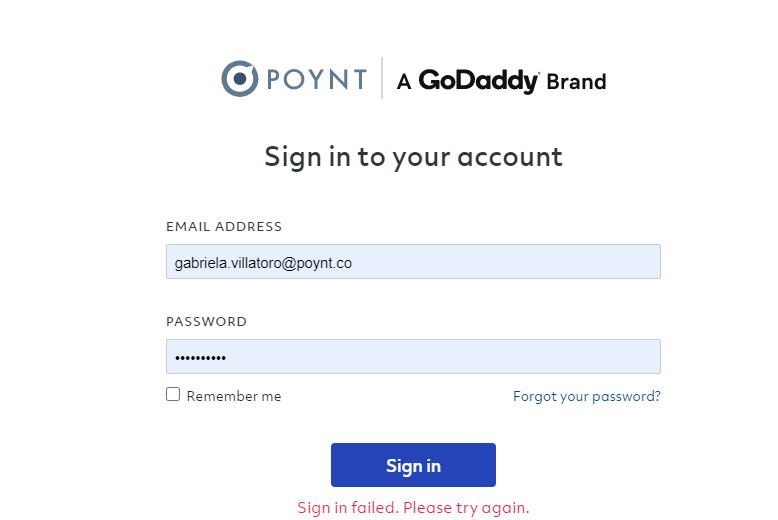This screenshot has width=778, height=520.
Task: Click the entered email gabriela.villatoro@poynt.co
Action: (x=263, y=263)
